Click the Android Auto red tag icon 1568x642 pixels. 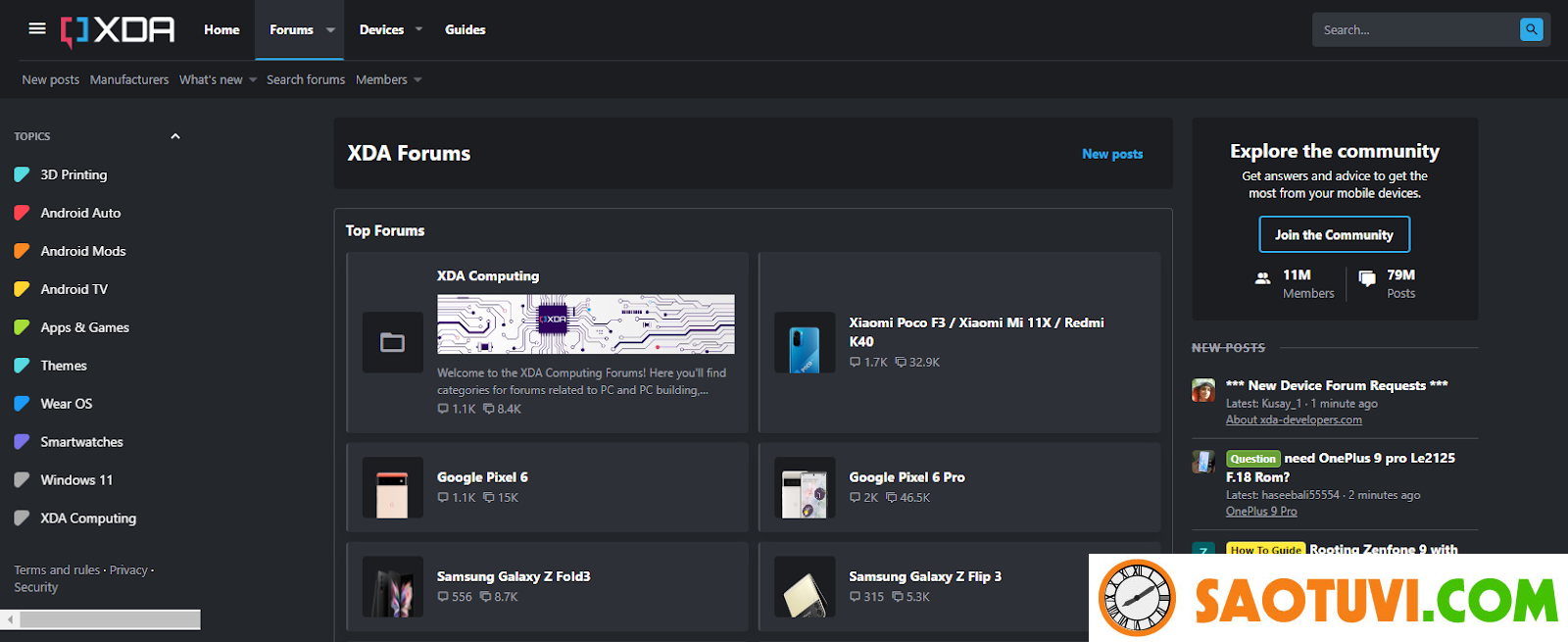pos(22,213)
